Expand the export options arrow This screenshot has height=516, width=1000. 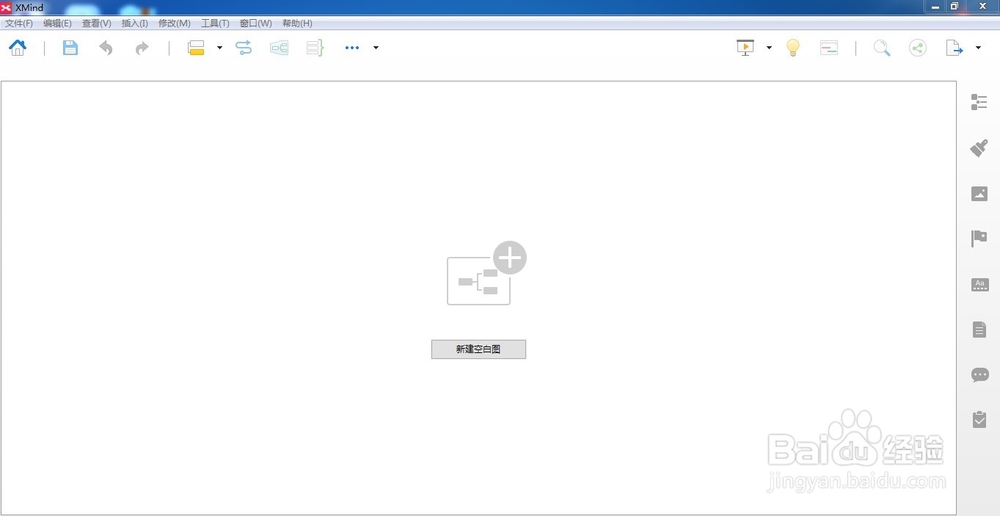(x=978, y=47)
